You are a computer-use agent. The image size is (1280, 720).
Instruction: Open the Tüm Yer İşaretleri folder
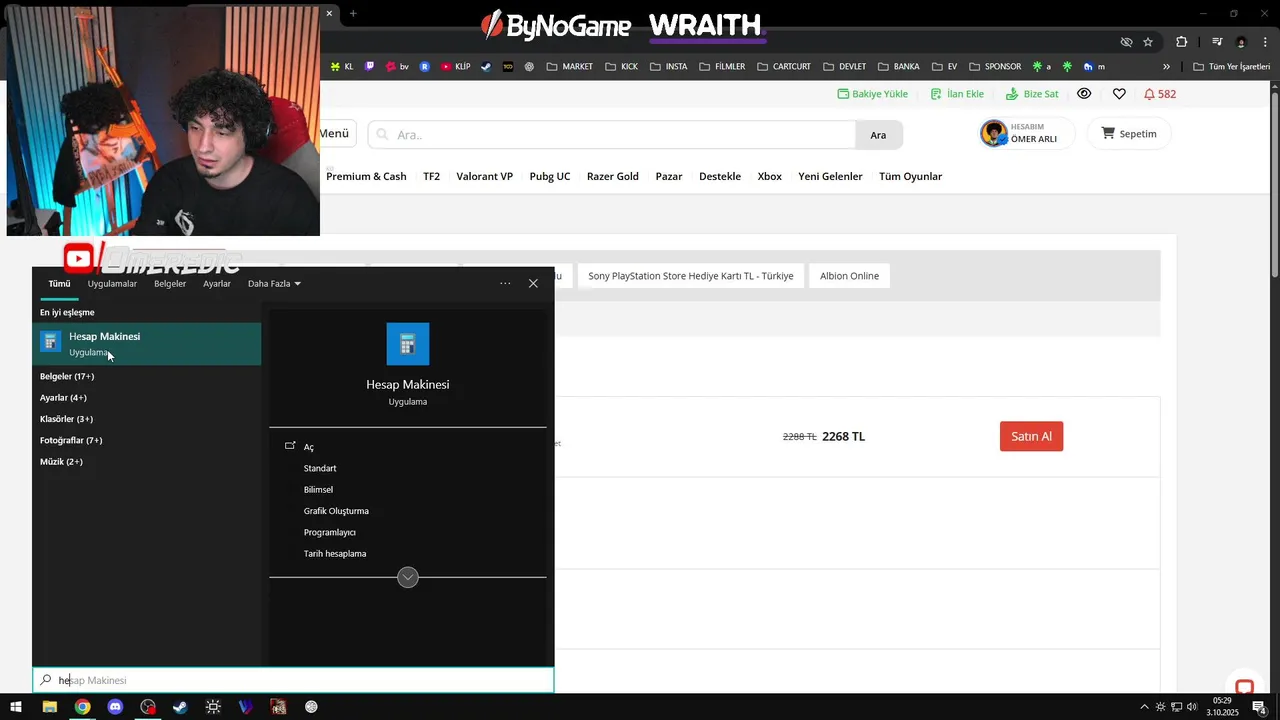[x=1232, y=67]
